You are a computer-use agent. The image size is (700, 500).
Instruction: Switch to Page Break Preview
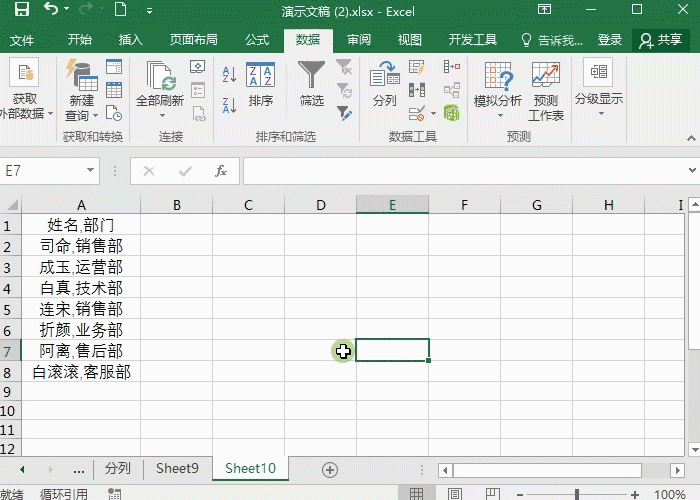tap(492, 494)
